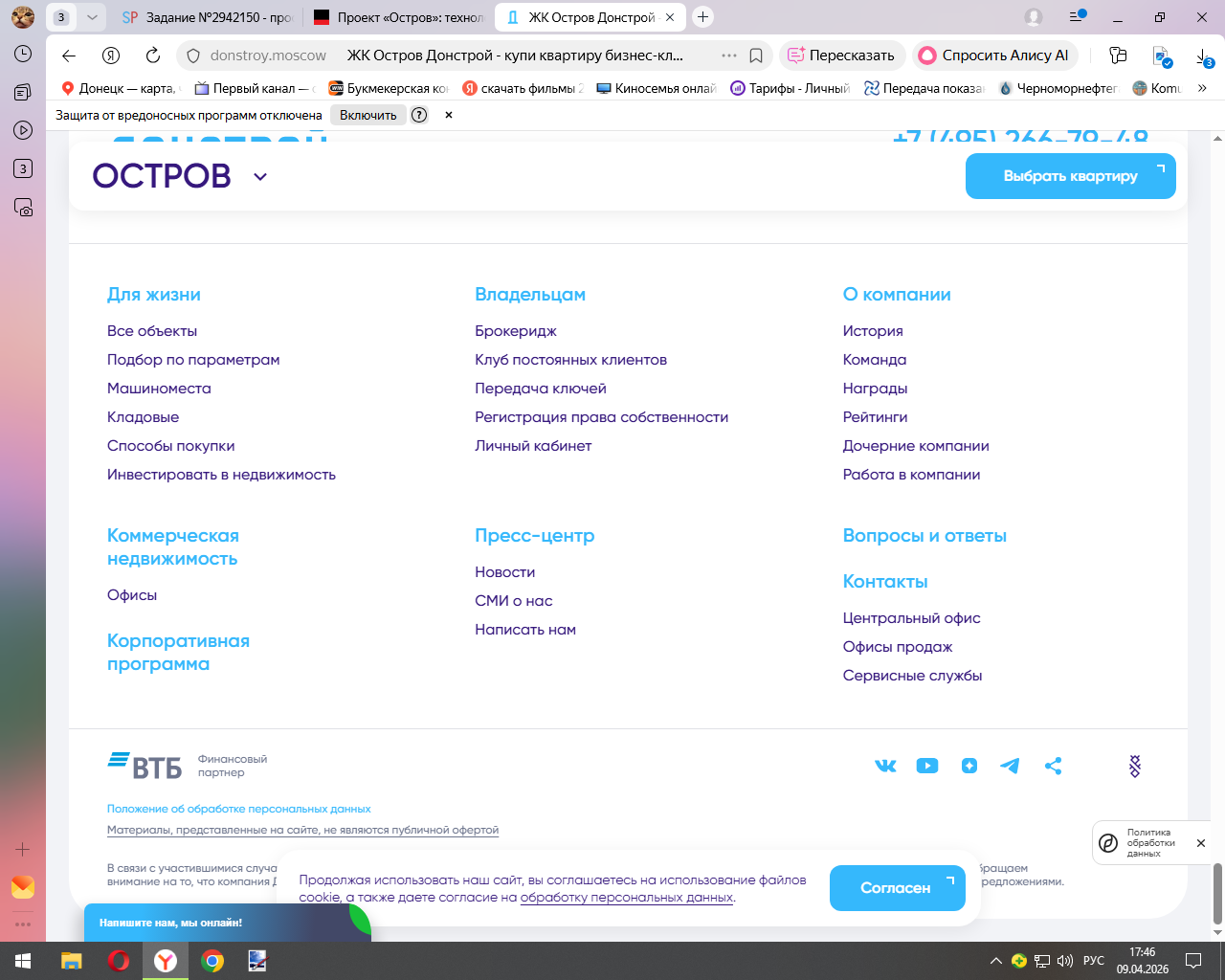Image resolution: width=1225 pixels, height=980 pixels.
Task: Accept cookies with Согласен button
Action: (x=897, y=888)
